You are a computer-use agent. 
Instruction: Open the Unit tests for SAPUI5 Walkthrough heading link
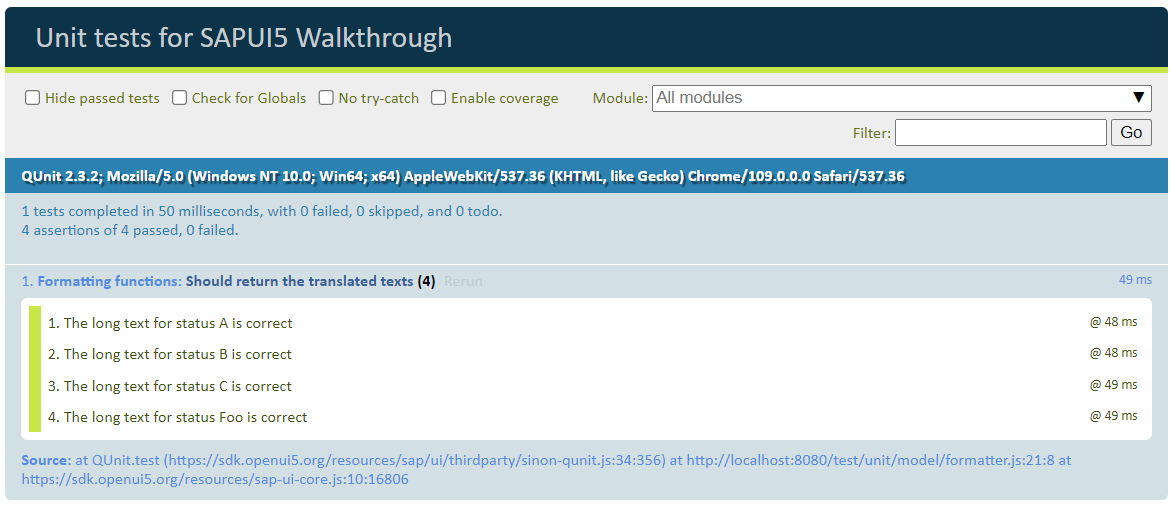point(244,37)
